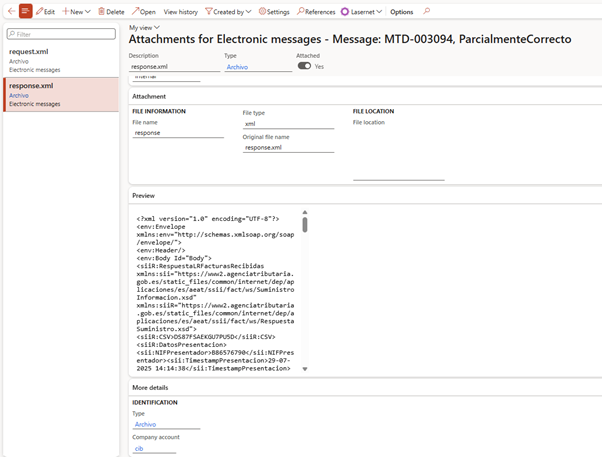Click View history
Screen dimensions: 602x457
180,12
